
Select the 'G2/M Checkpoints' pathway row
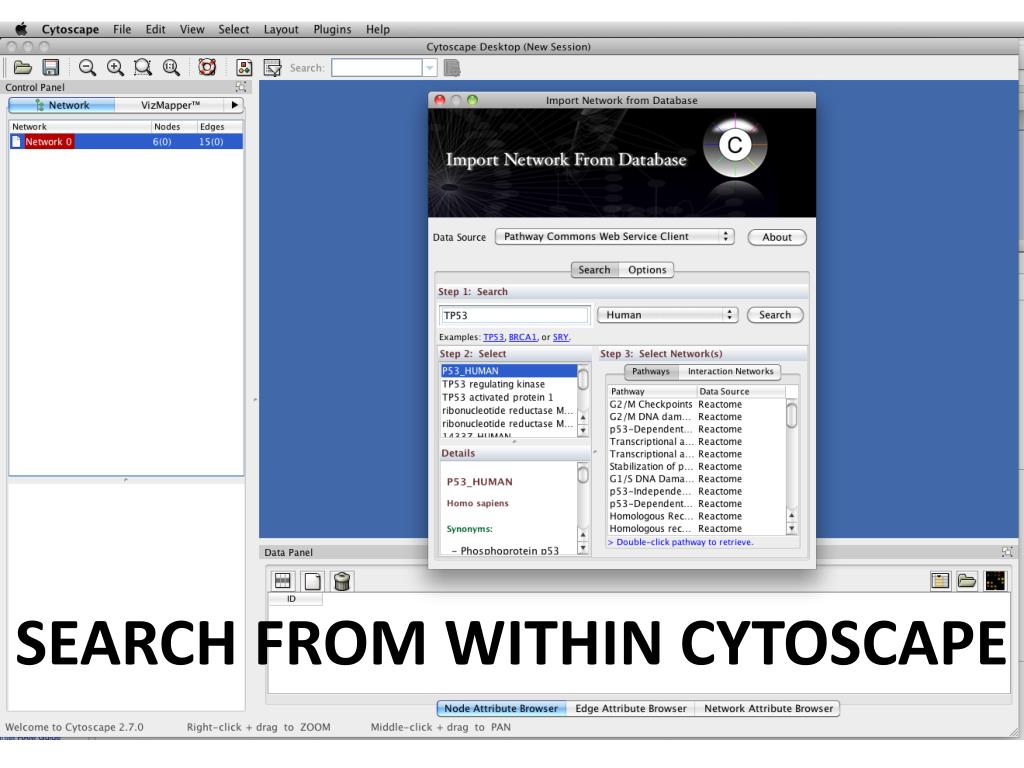click(x=696, y=404)
